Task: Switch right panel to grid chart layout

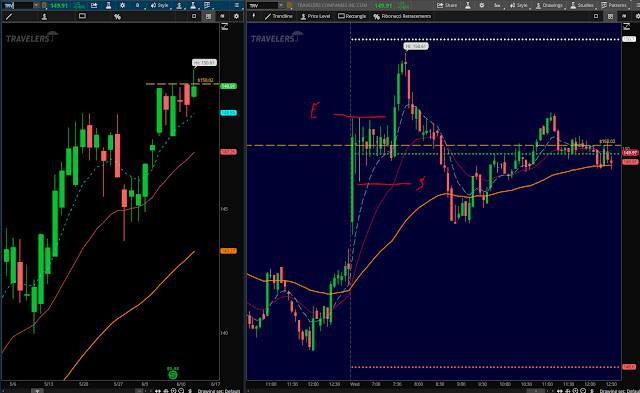Action: tap(610, 16)
